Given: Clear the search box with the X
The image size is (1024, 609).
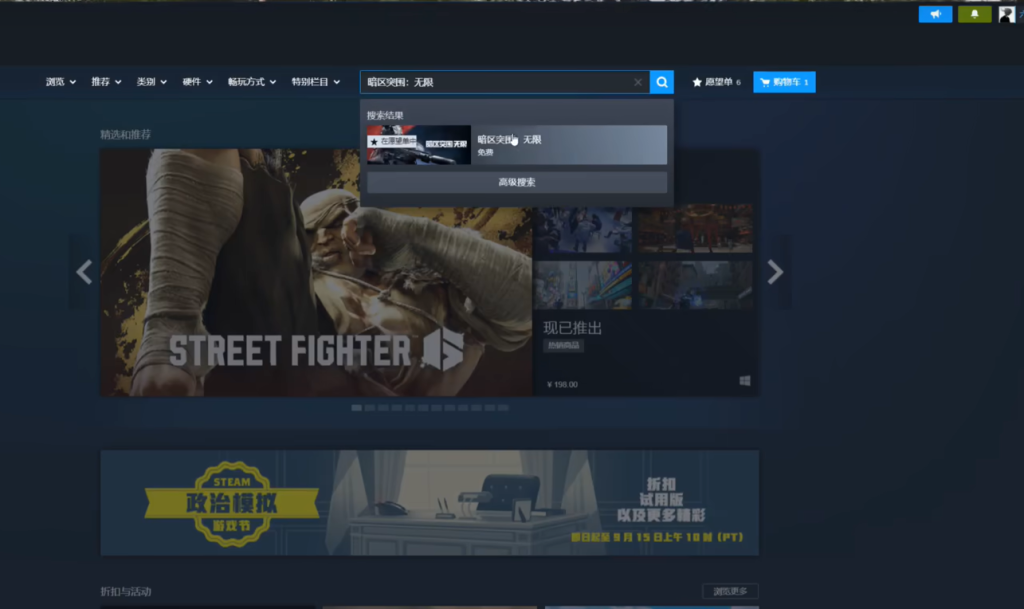Looking at the screenshot, I should pos(638,82).
